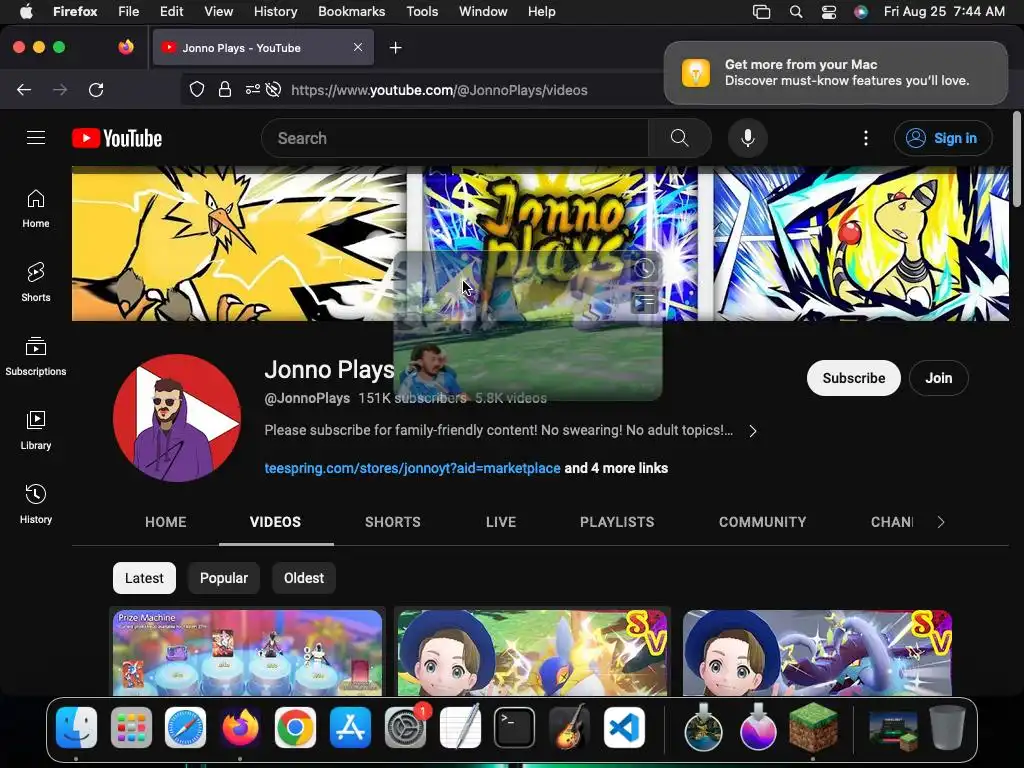Switch to the COMMUNITY channel tab

[763, 522]
